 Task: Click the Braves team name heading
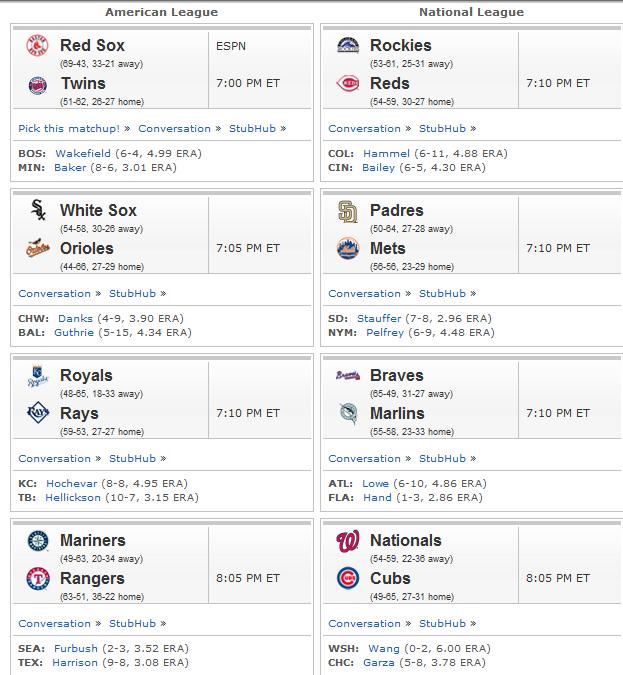(x=397, y=375)
